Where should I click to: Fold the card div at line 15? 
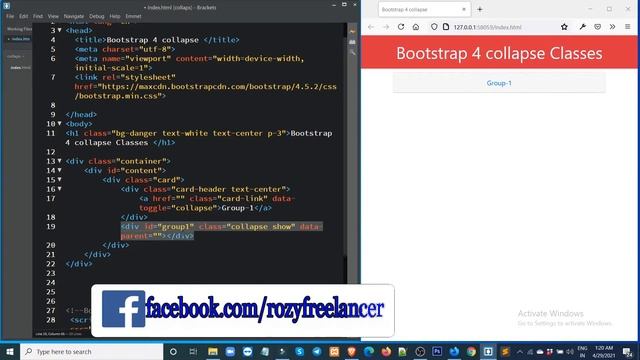click(x=60, y=180)
